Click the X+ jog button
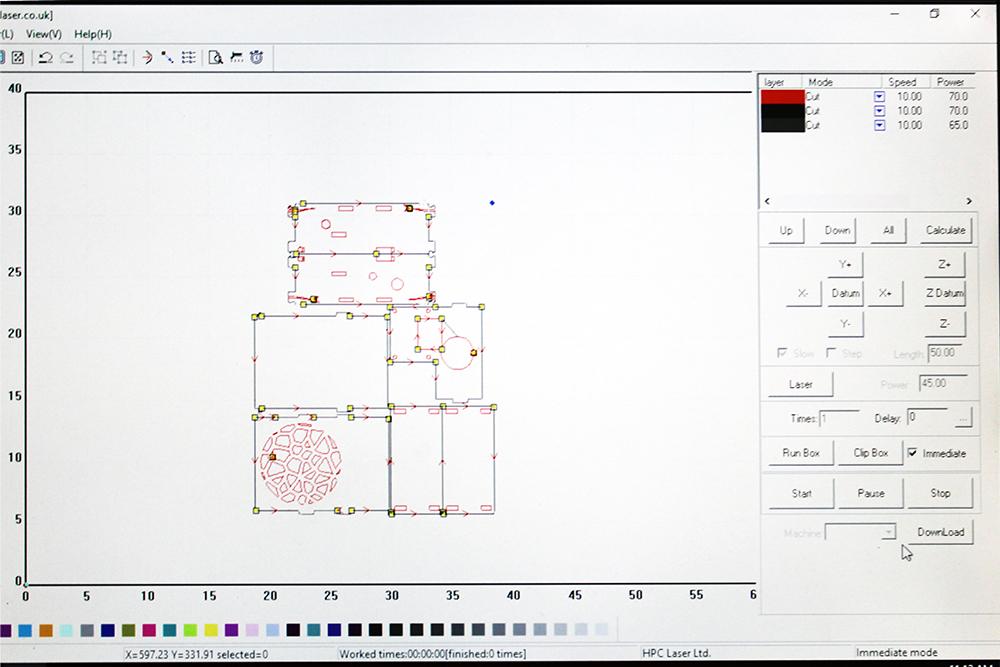The image size is (1000, 667). pos(885,293)
